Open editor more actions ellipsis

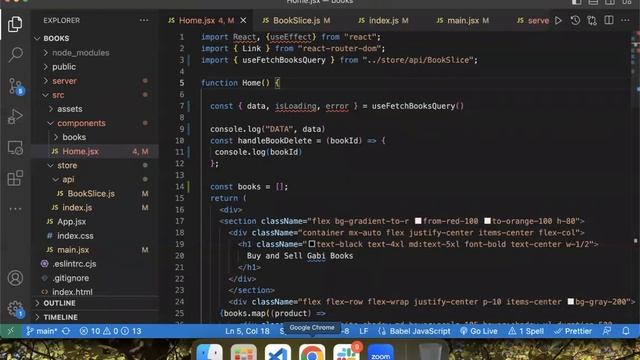(x=625, y=20)
